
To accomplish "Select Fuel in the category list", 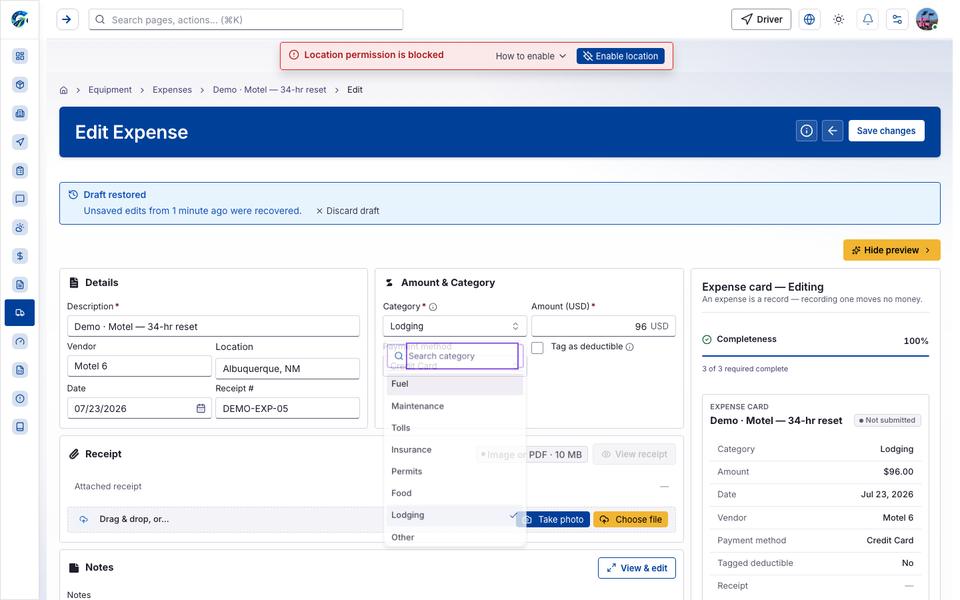I will (455, 384).
